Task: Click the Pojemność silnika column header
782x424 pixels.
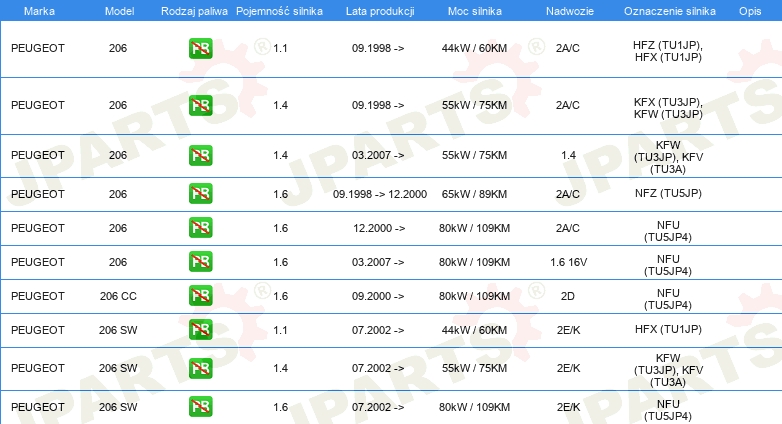Action: pos(279,11)
